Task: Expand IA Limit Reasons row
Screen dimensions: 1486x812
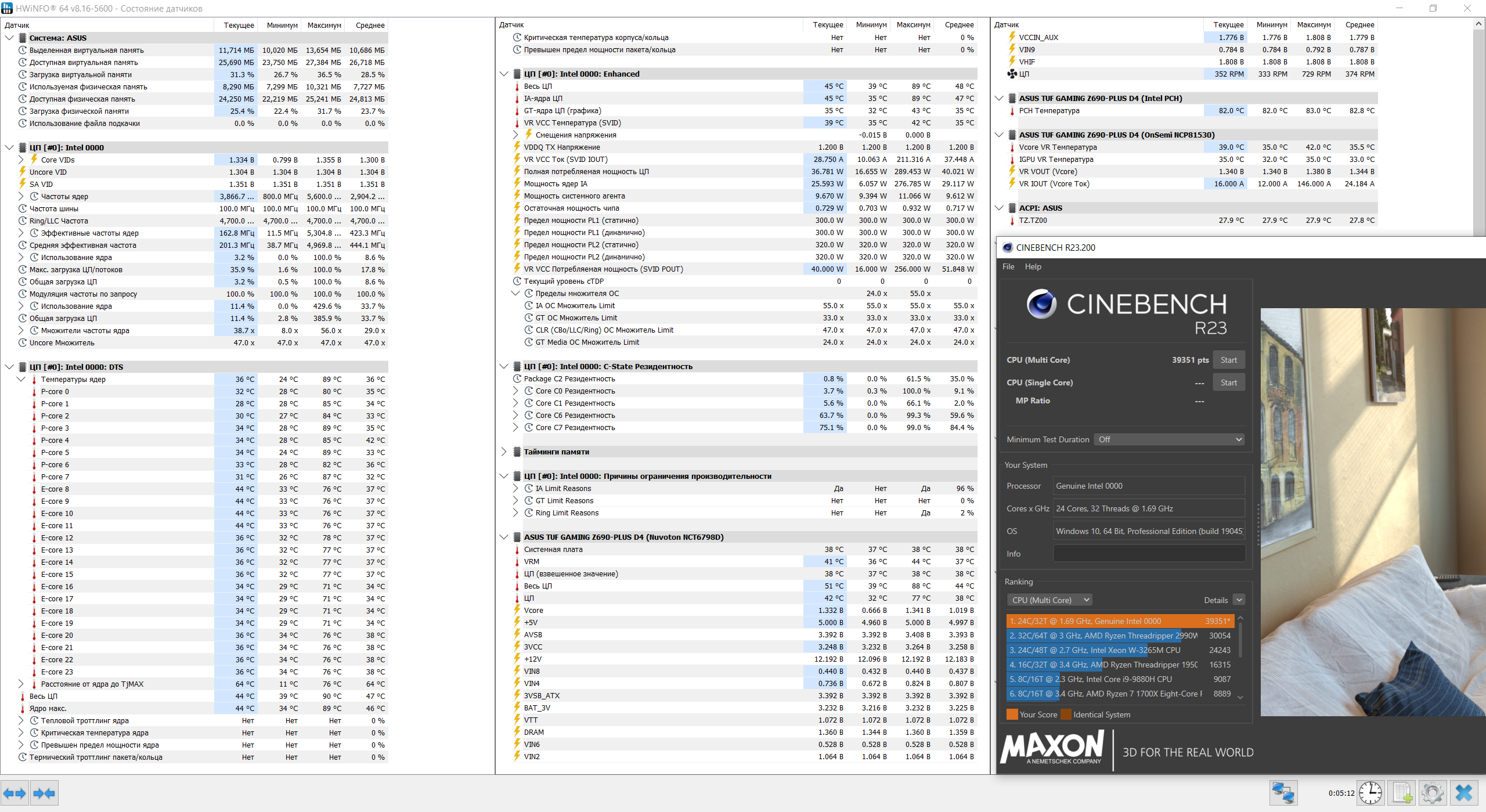Action: [x=515, y=488]
